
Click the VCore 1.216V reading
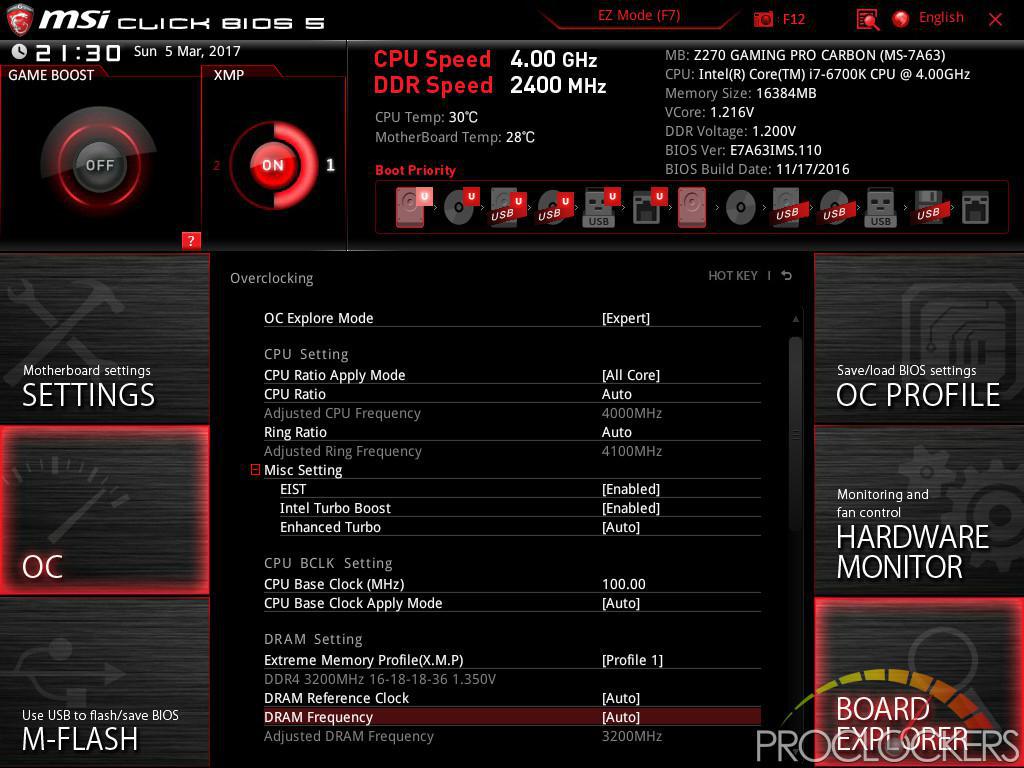tap(709, 112)
